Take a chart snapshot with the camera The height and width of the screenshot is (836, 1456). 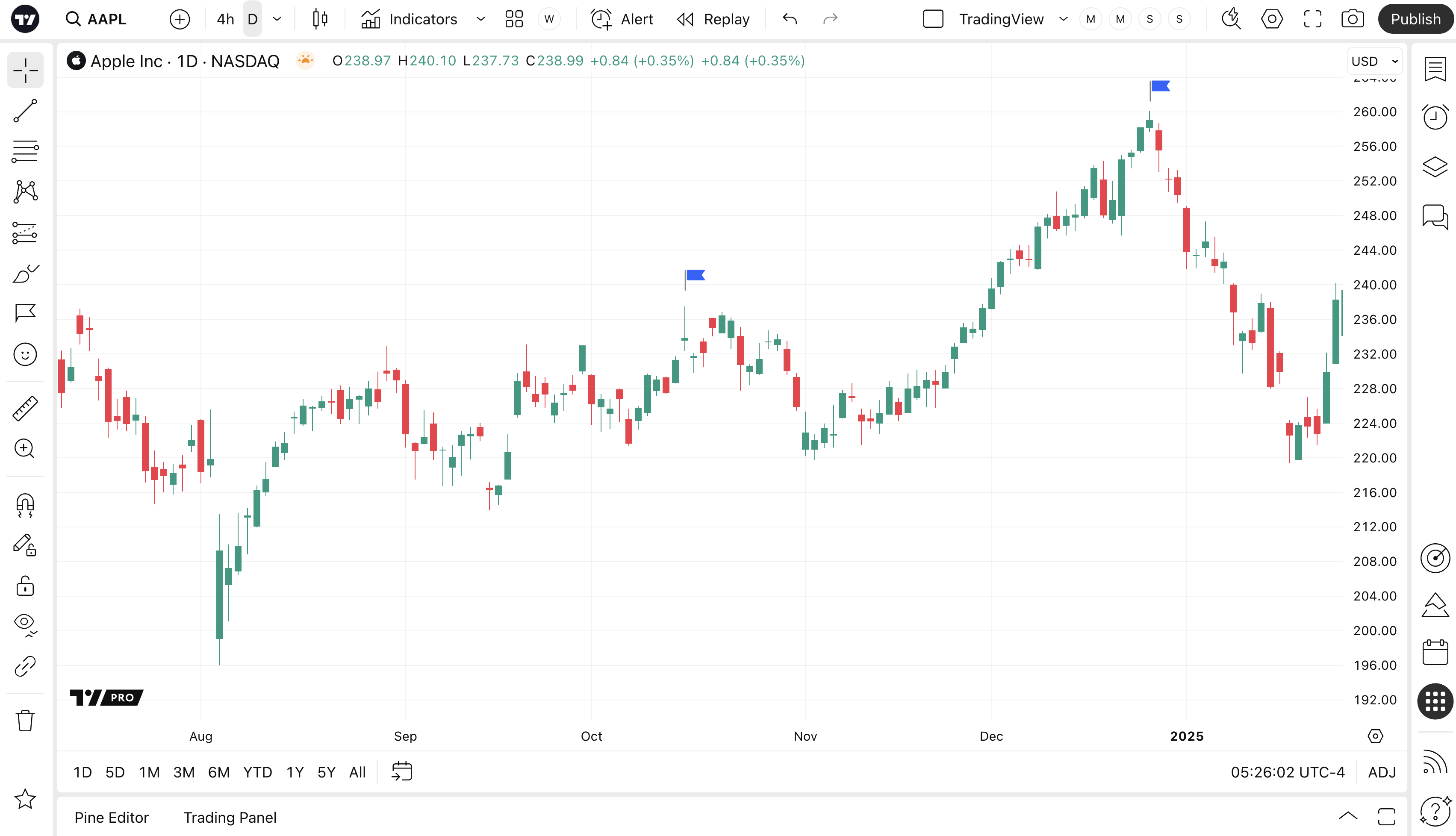tap(1352, 20)
